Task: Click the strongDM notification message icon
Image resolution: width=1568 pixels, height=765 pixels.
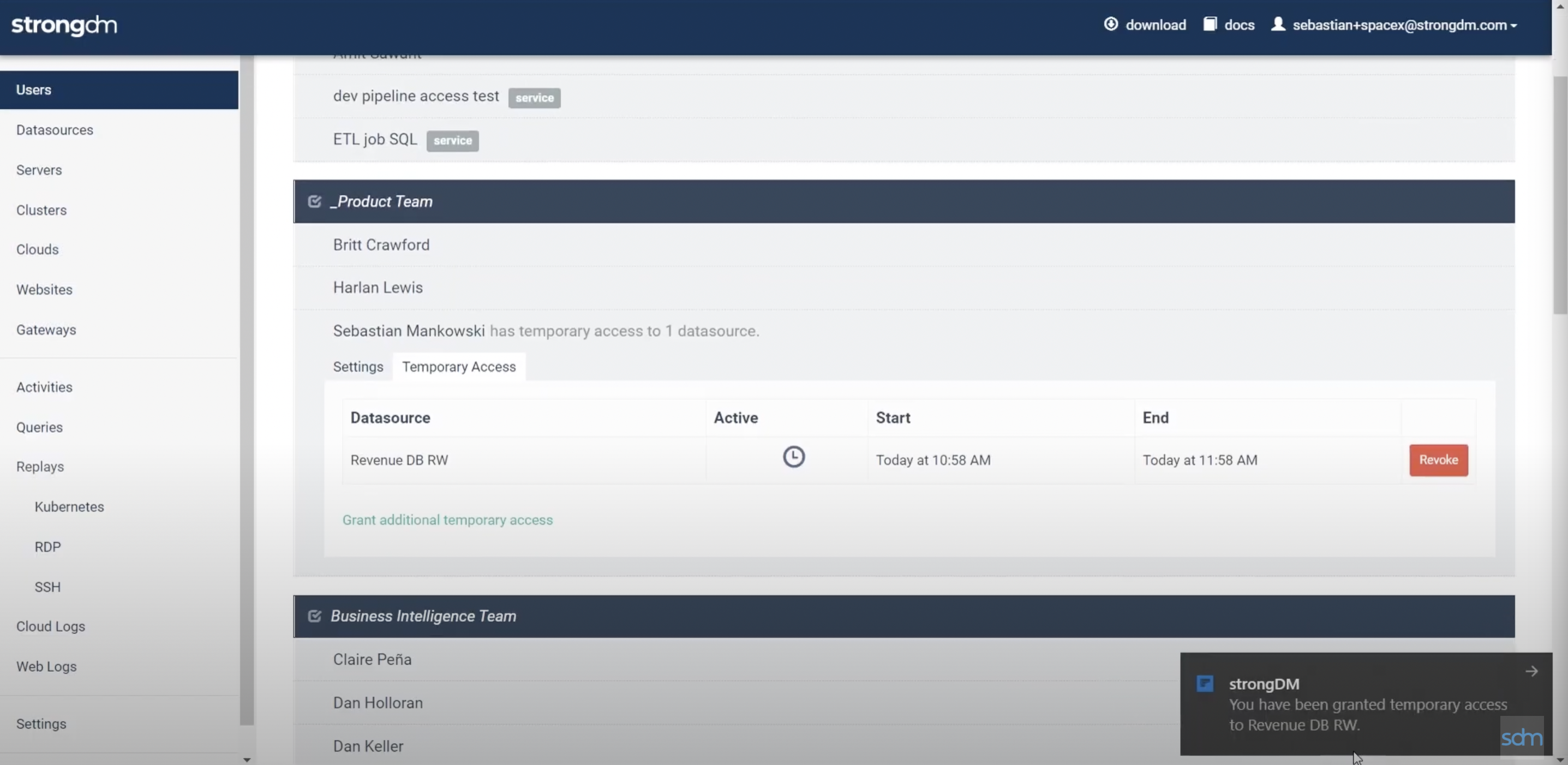Action: (1205, 684)
